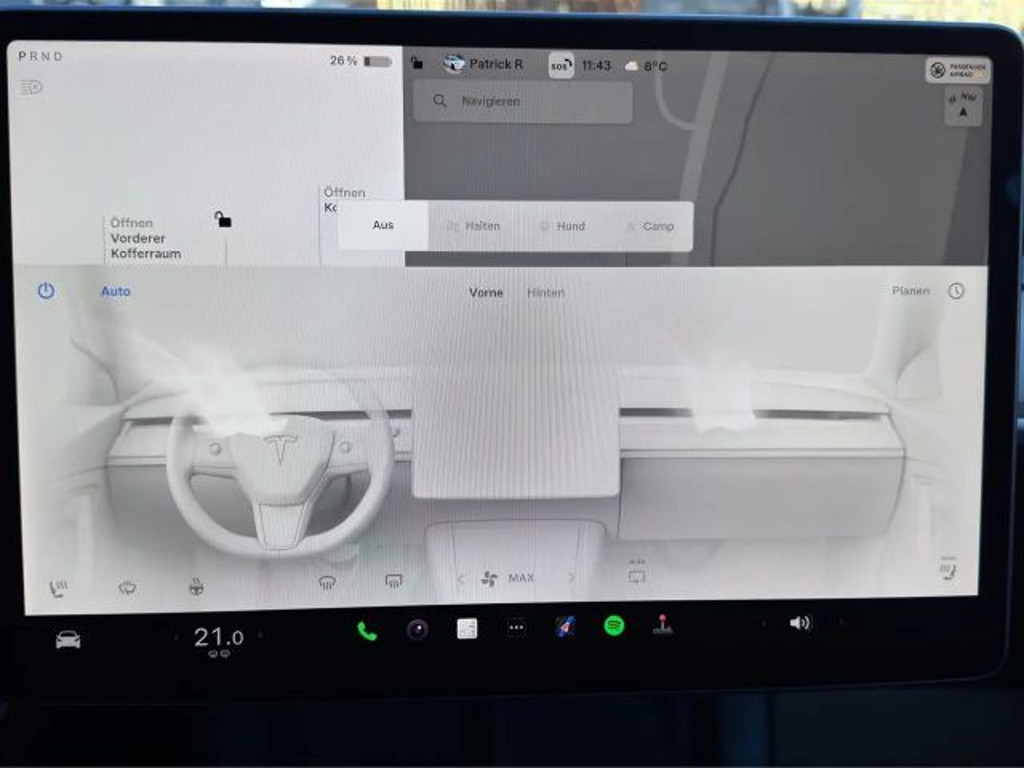Select the Vorne climate tab
This screenshot has height=768, width=1024.
click(485, 292)
